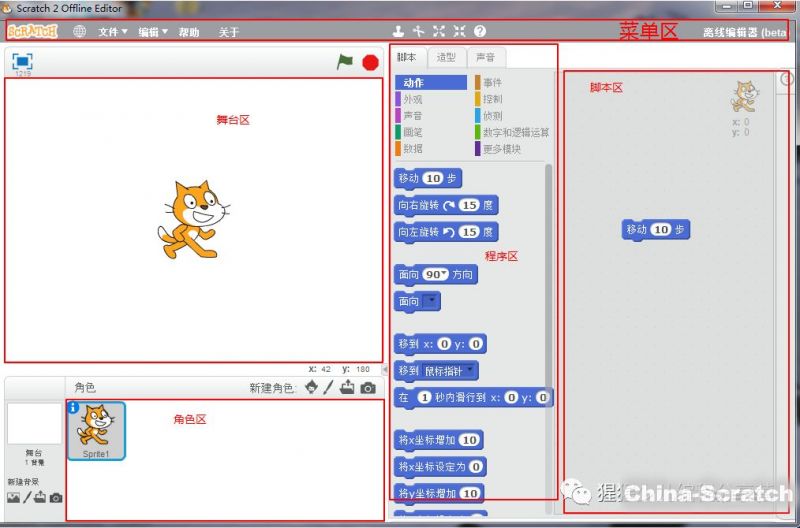
Task: Choose the grow sprite tool
Action: [439, 32]
